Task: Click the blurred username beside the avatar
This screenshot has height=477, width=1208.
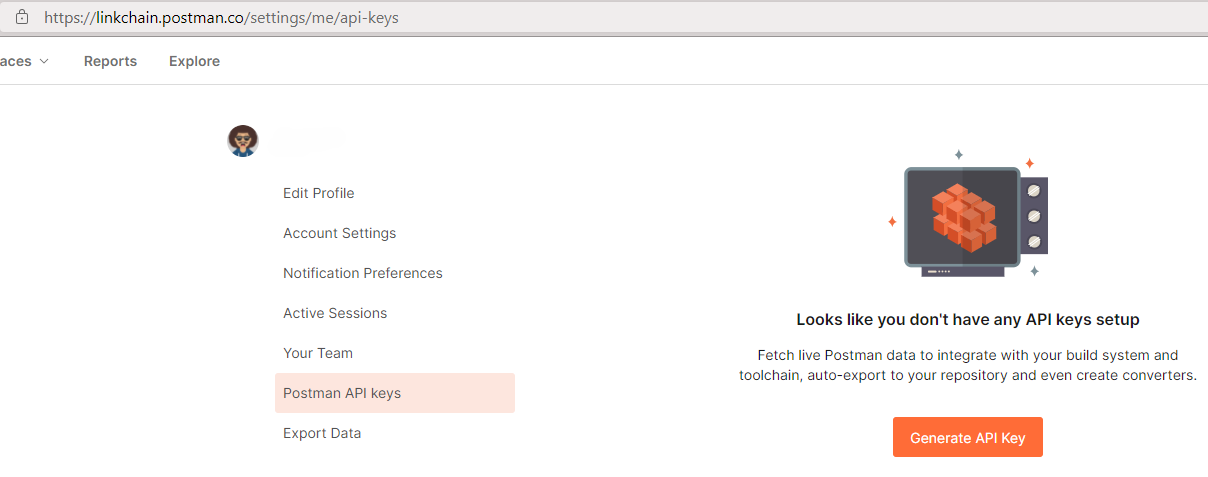Action: [x=301, y=143]
